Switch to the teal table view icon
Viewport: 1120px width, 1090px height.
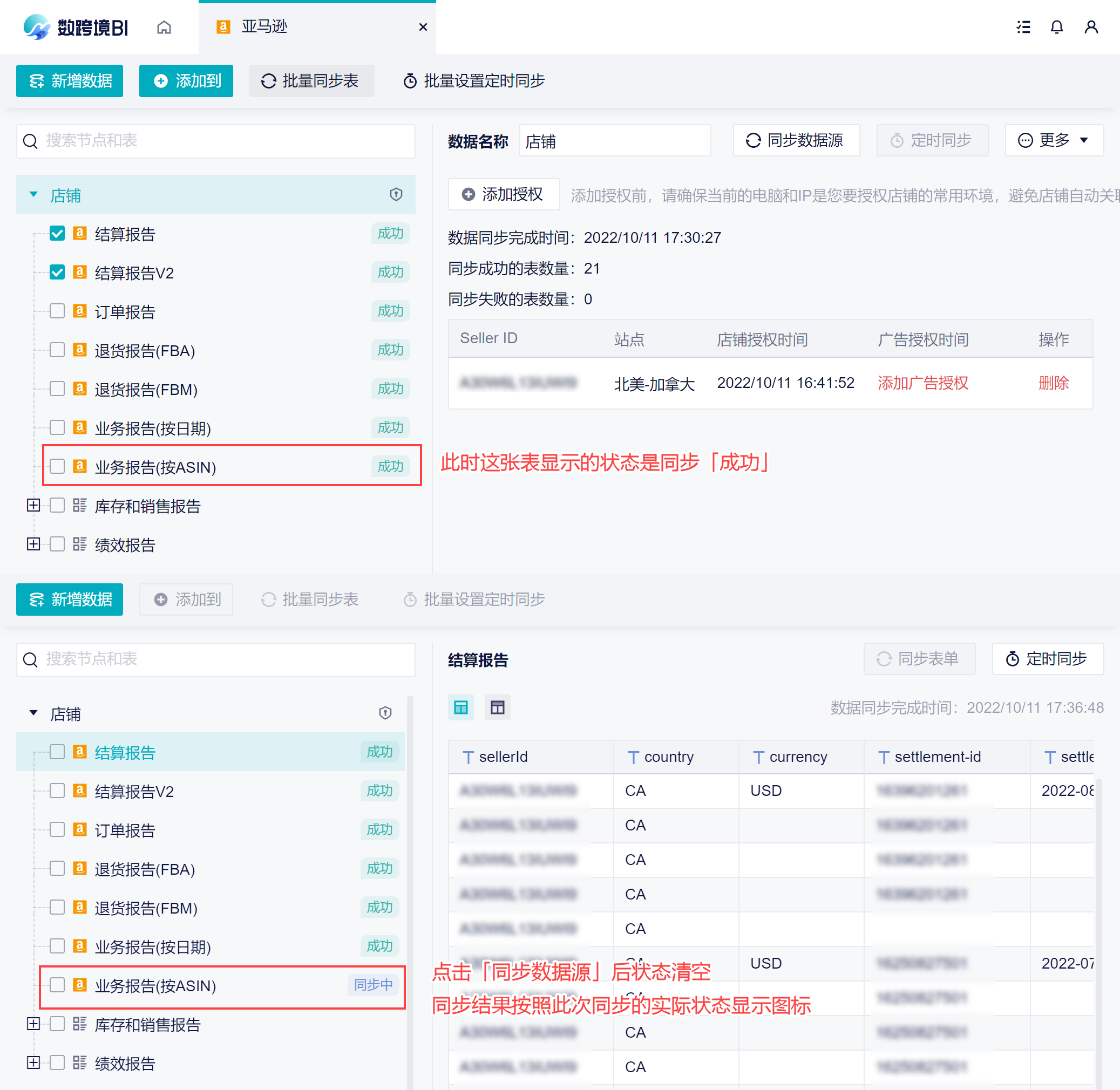tap(460, 707)
